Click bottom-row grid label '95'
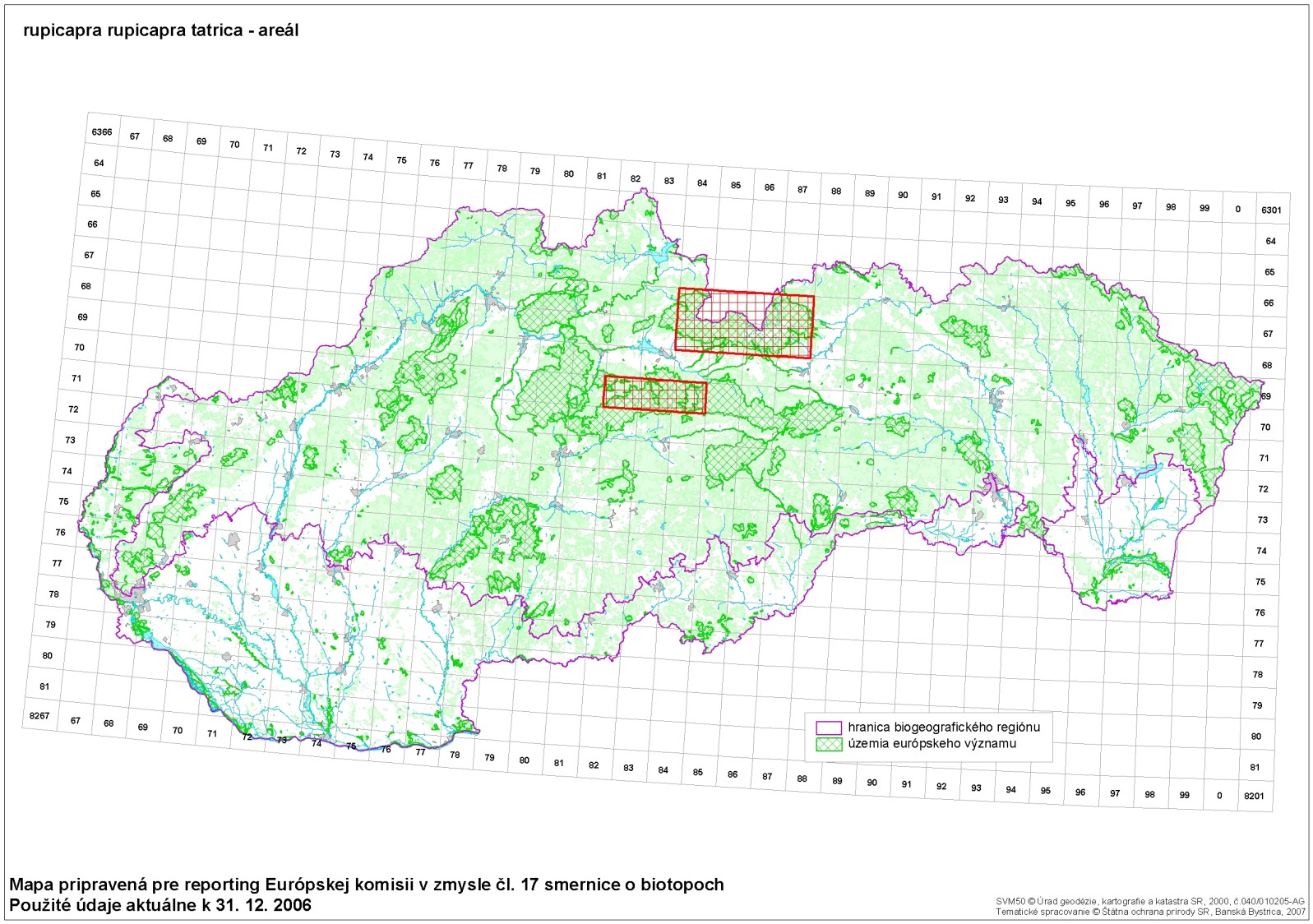Image resolution: width=1313 pixels, height=924 pixels. point(1045,791)
